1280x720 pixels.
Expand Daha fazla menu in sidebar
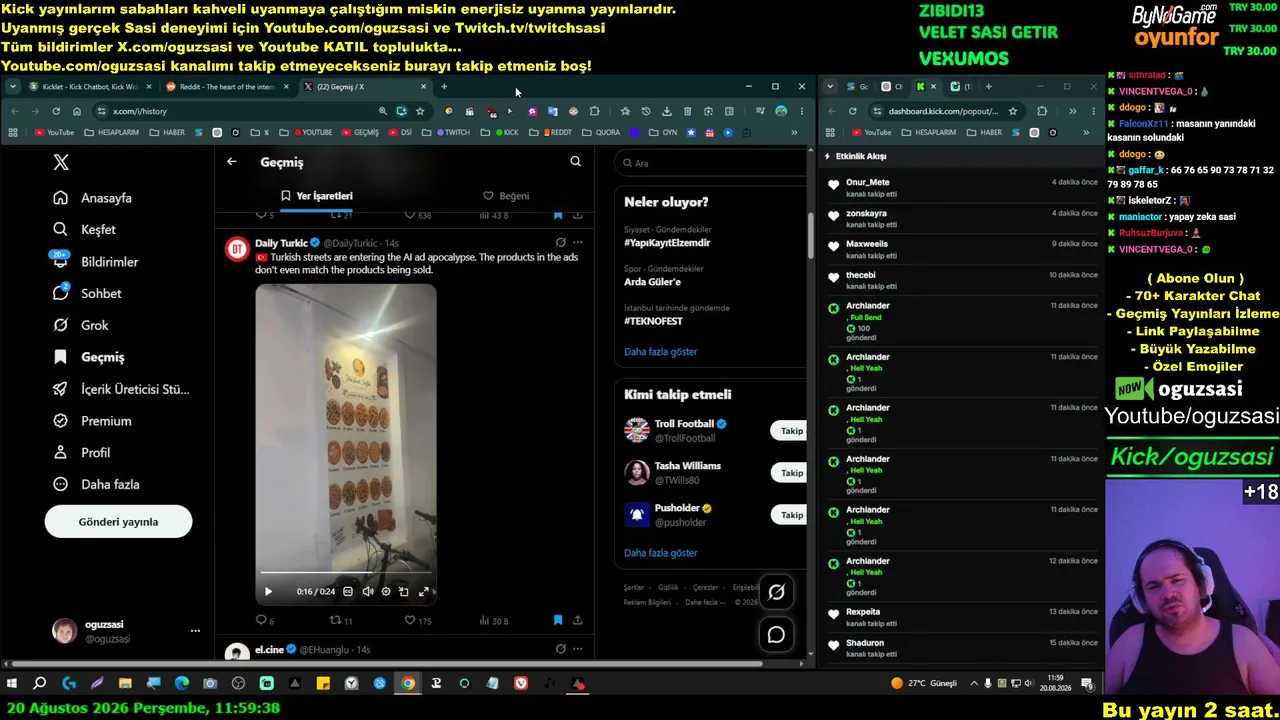pos(96,485)
